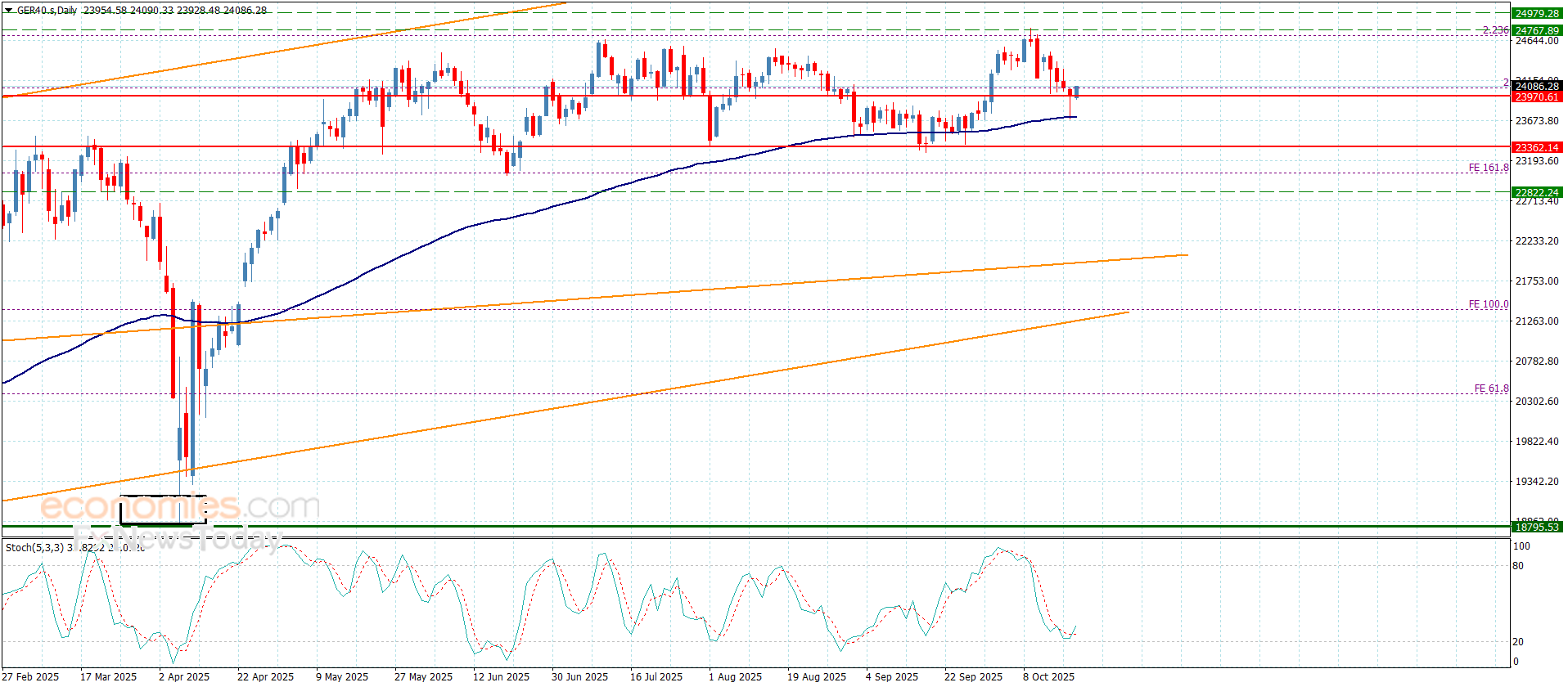Click the 8 Oct 2025 date marker
This screenshot has width=1568, height=687.
pyautogui.click(x=1048, y=676)
